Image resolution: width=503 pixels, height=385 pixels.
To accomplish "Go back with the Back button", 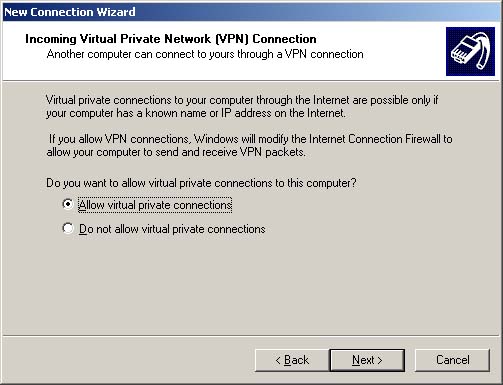I will coord(292,360).
